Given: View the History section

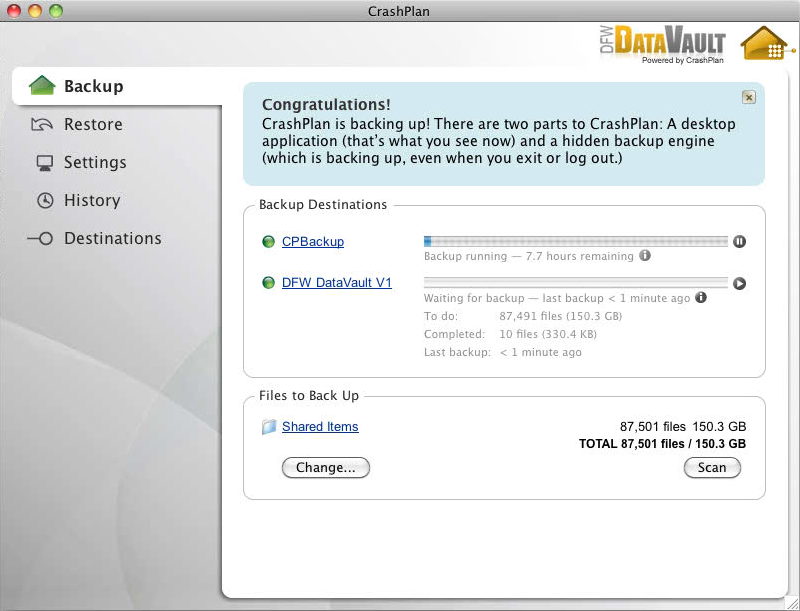Looking at the screenshot, I should (x=92, y=200).
